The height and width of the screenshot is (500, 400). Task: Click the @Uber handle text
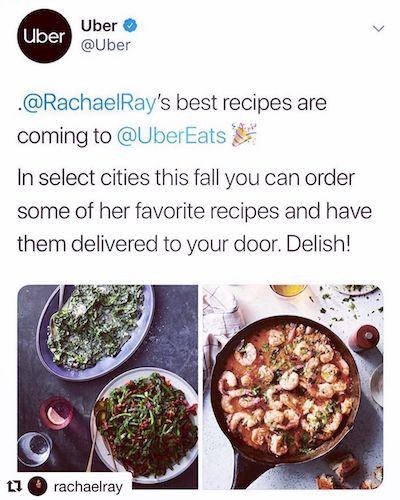[105, 45]
